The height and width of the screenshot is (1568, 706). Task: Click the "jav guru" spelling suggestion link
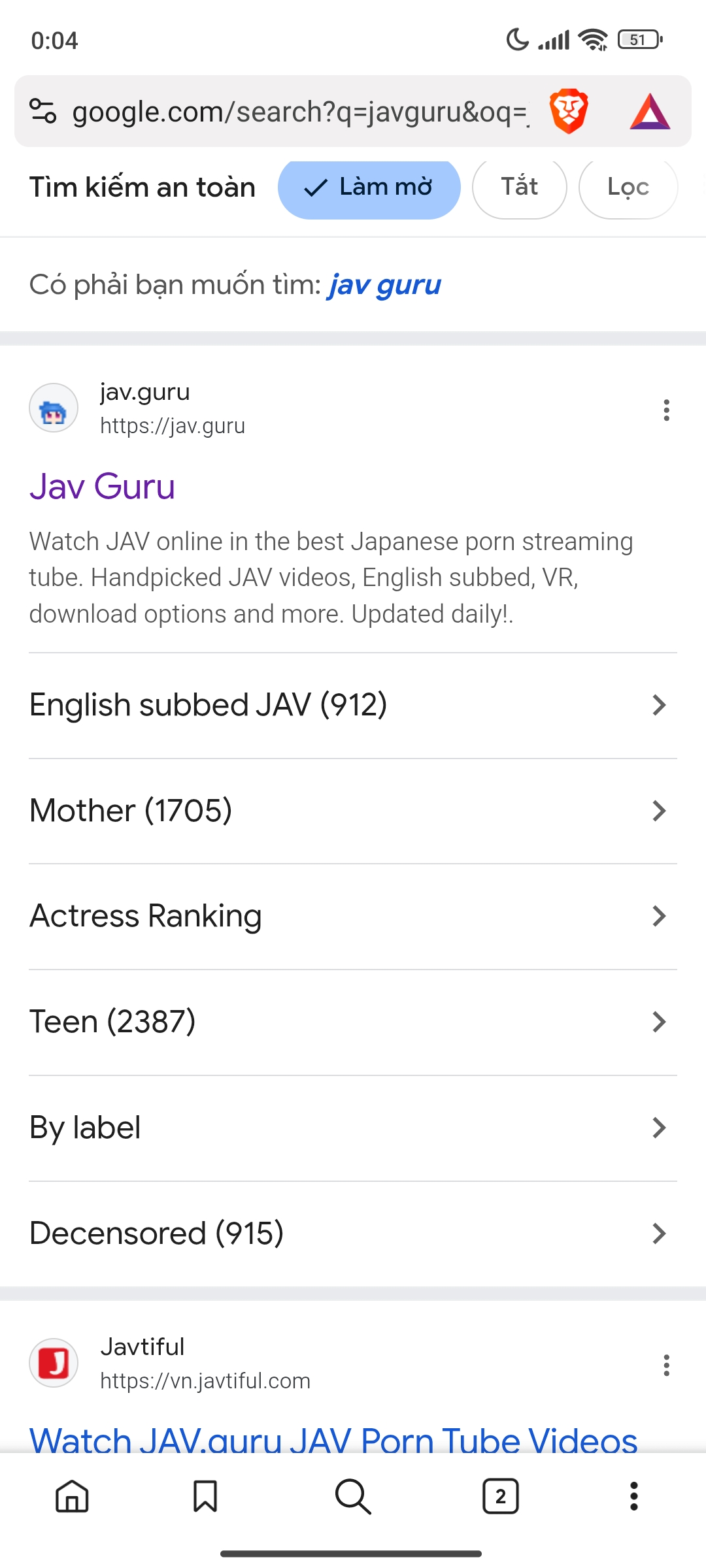[384, 285]
